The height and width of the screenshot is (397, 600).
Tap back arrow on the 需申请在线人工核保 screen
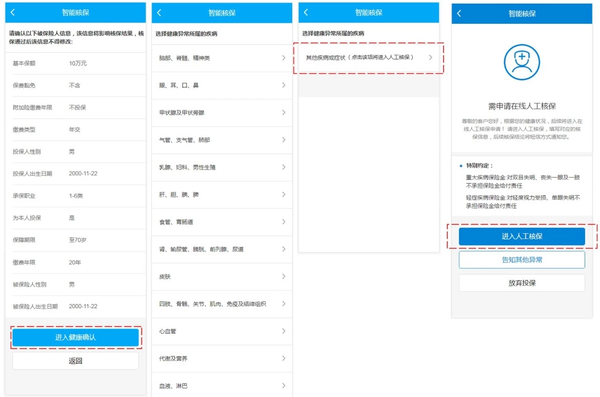point(459,13)
